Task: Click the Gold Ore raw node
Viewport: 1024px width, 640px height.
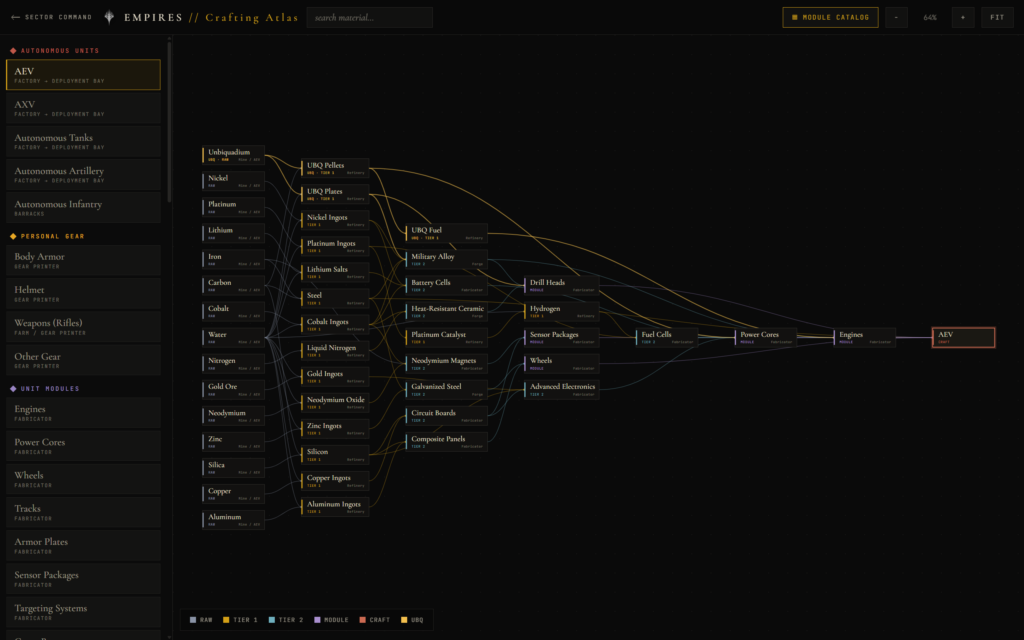Action: click(x=233, y=390)
